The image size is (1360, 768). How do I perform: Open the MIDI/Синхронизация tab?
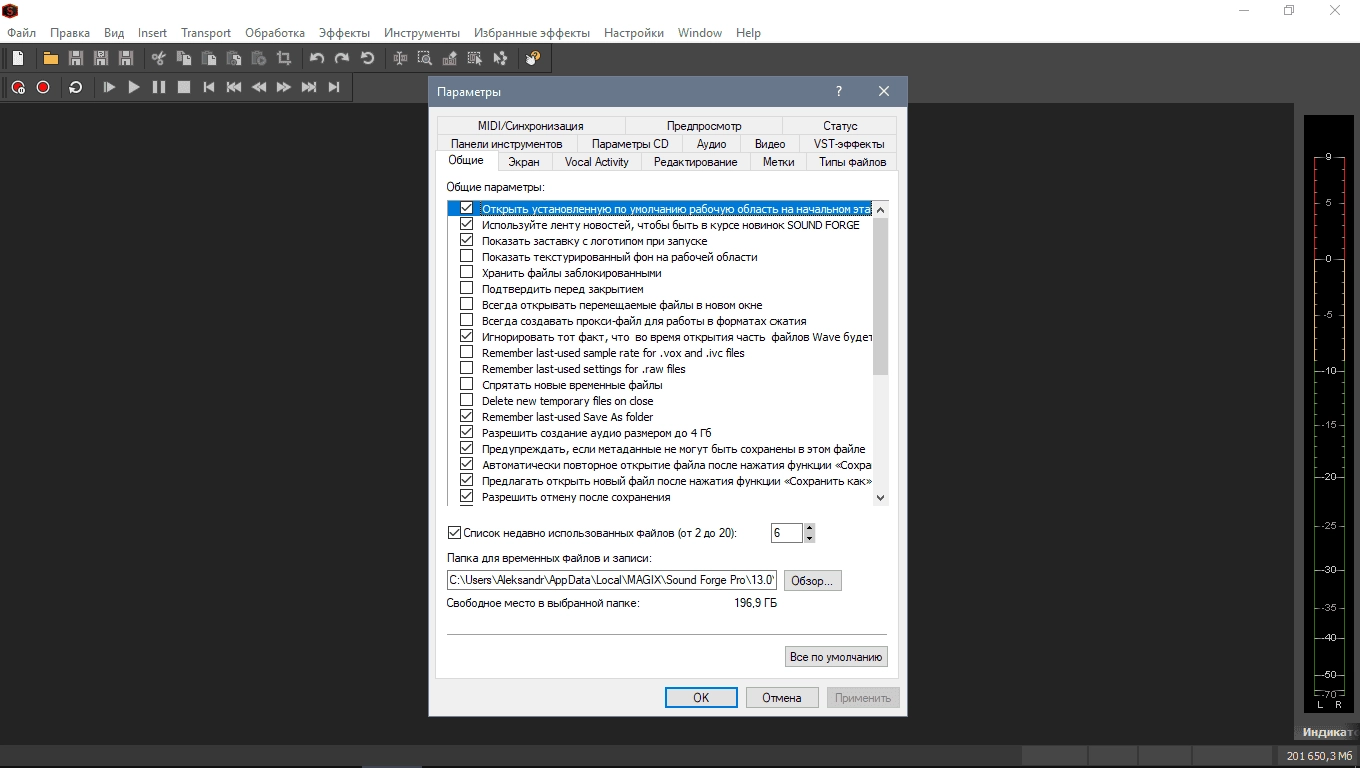[530, 126]
